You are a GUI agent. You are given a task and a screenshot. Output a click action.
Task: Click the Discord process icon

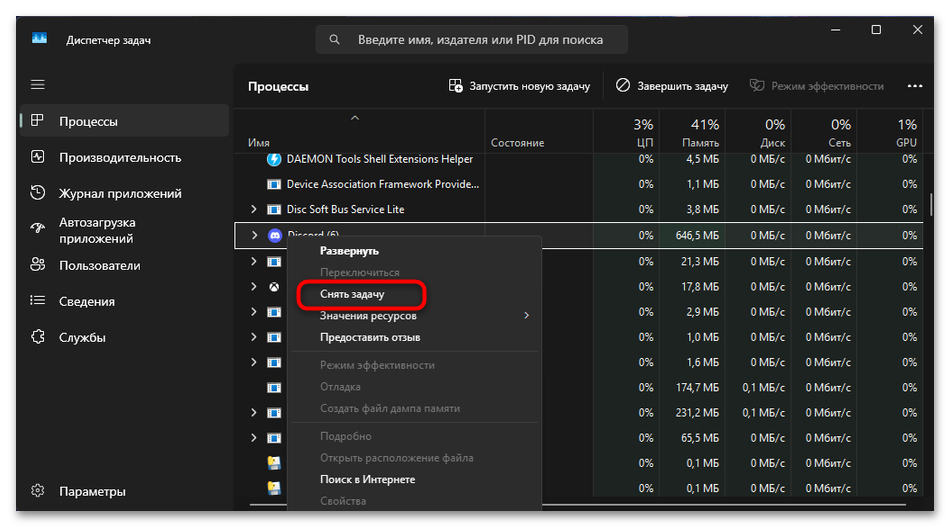(x=275, y=236)
